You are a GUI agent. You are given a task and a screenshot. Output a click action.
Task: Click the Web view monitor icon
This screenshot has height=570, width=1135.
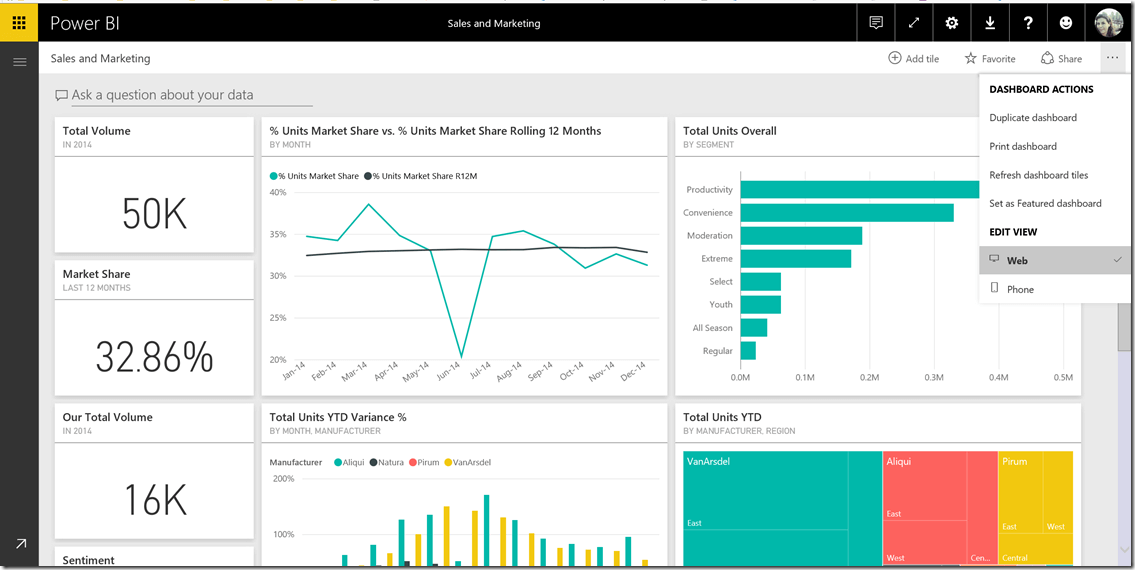pos(994,259)
